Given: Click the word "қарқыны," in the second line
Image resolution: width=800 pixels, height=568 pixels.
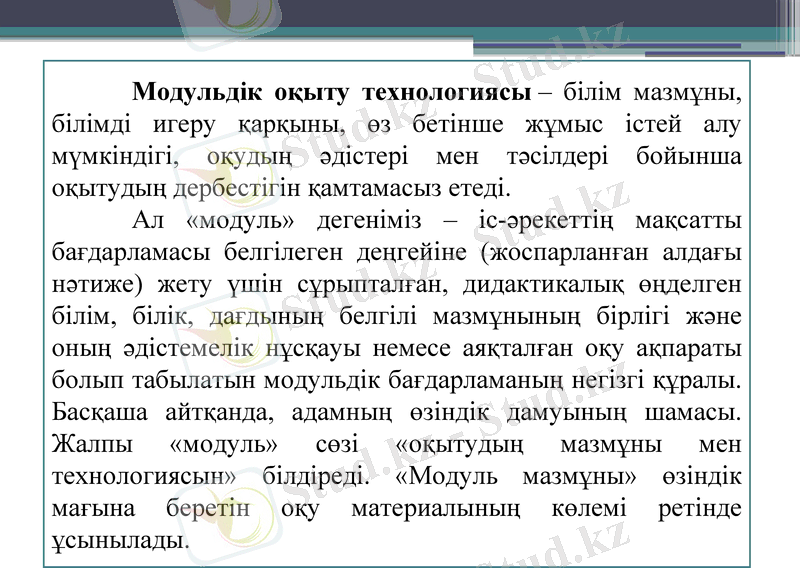Looking at the screenshot, I should (x=291, y=125).
